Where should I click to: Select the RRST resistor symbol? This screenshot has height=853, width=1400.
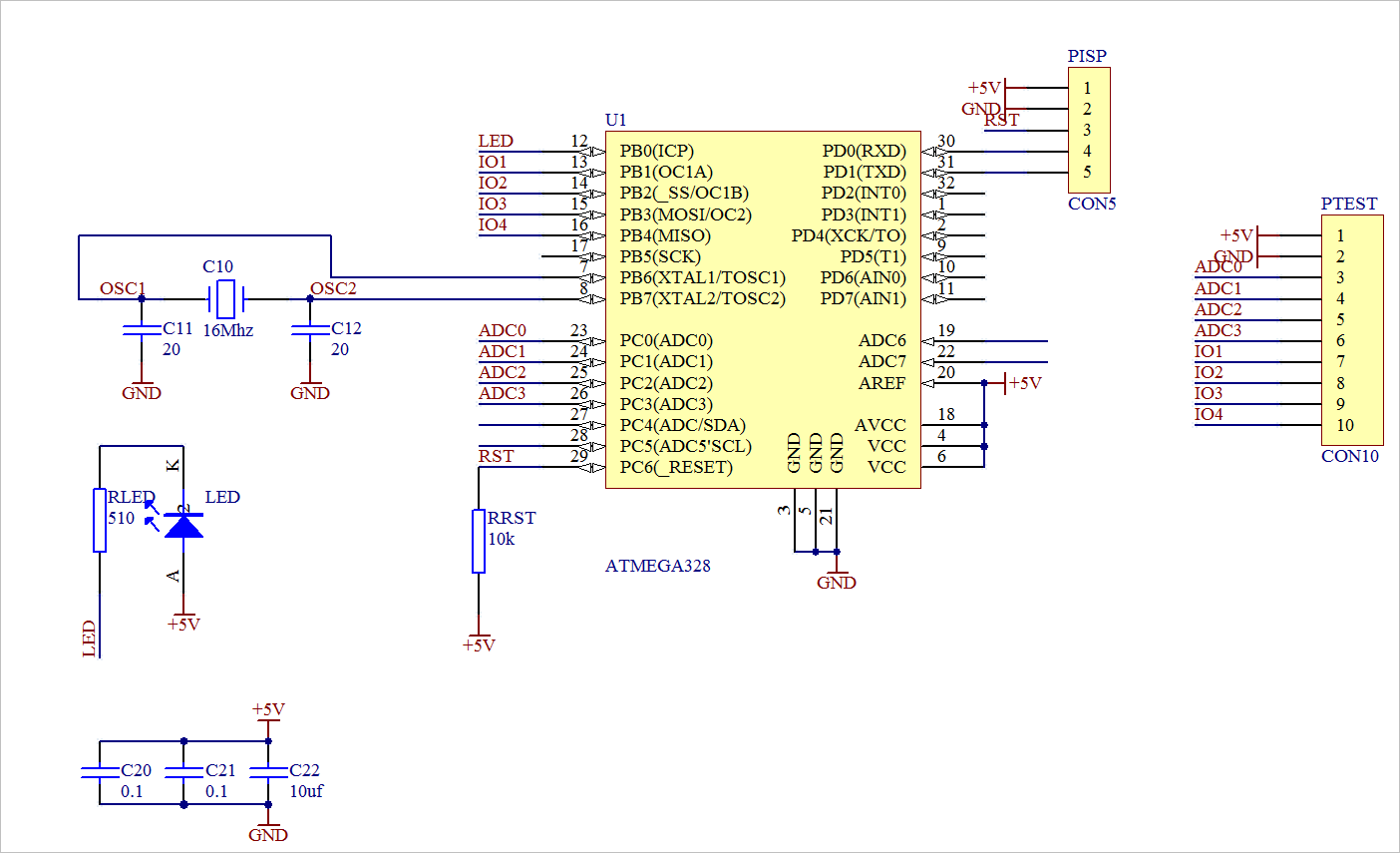[x=479, y=541]
